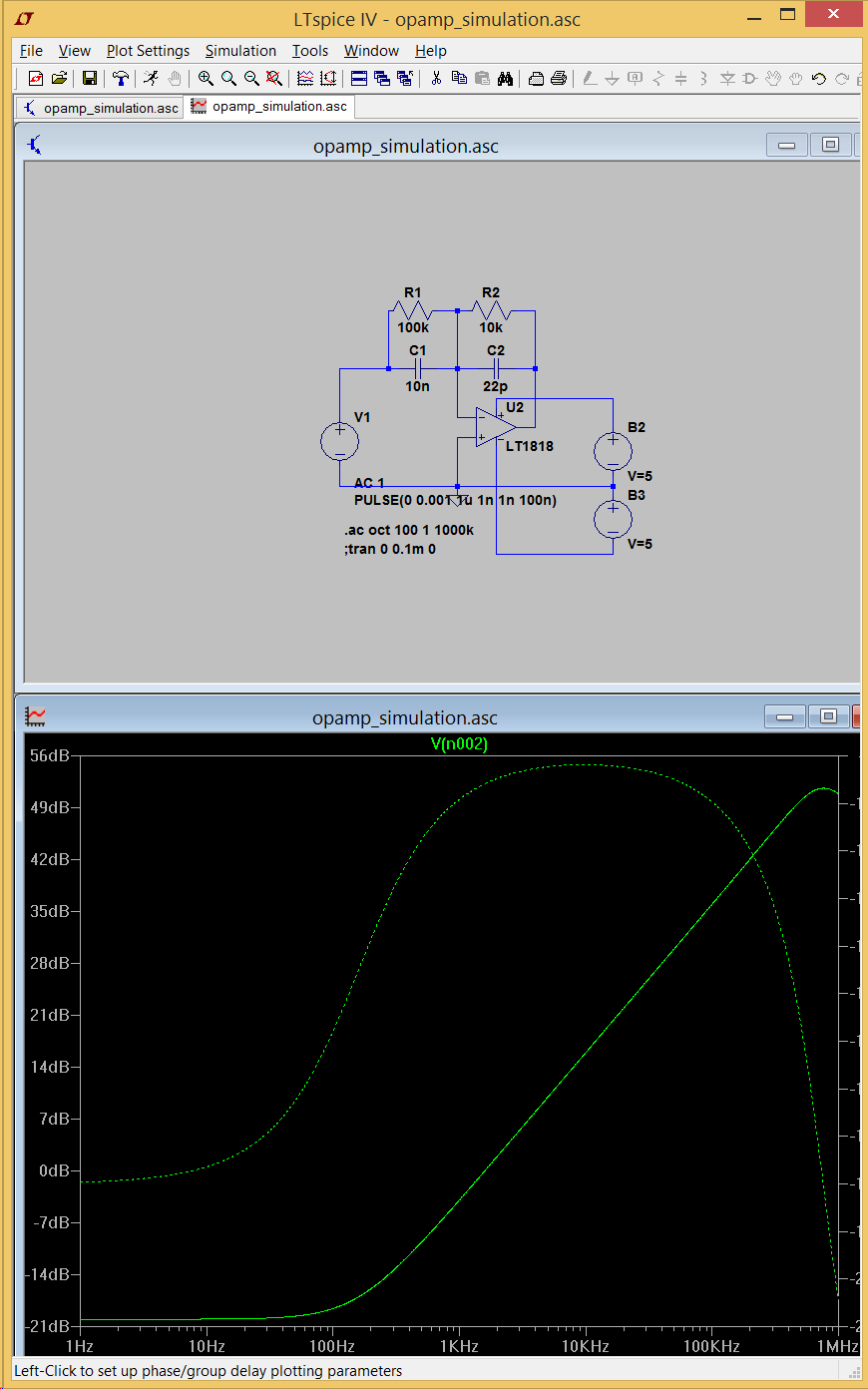Click the 100k value of R1

(x=413, y=327)
